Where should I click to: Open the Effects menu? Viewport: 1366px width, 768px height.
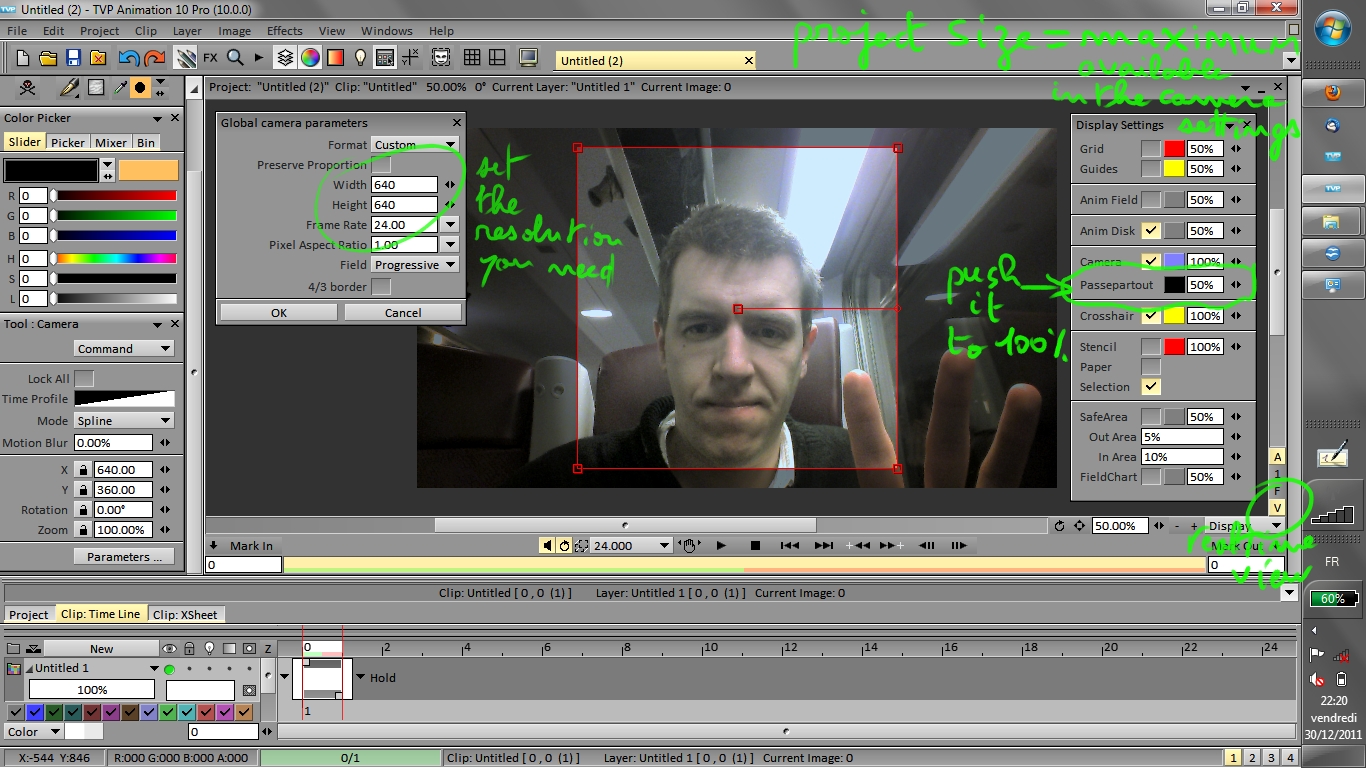click(284, 31)
